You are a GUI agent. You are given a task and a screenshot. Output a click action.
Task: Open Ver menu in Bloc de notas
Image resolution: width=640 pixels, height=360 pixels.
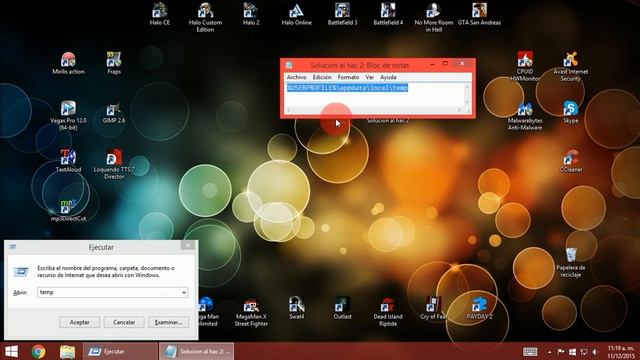pyautogui.click(x=369, y=77)
